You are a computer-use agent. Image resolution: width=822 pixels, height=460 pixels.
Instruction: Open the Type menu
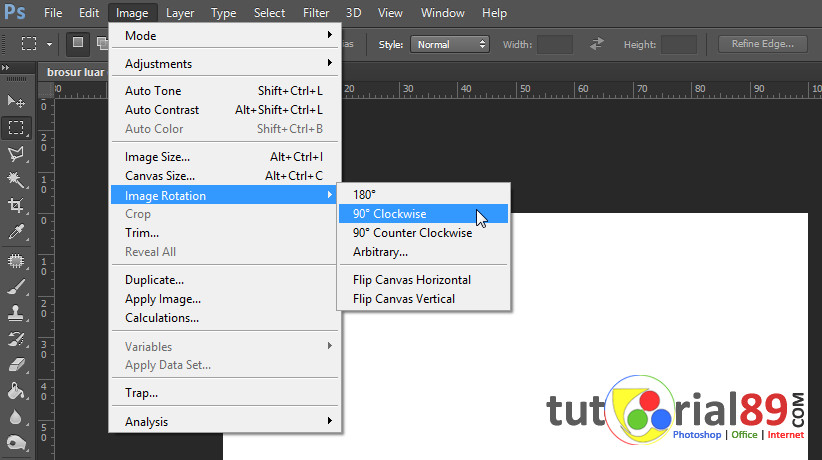223,13
